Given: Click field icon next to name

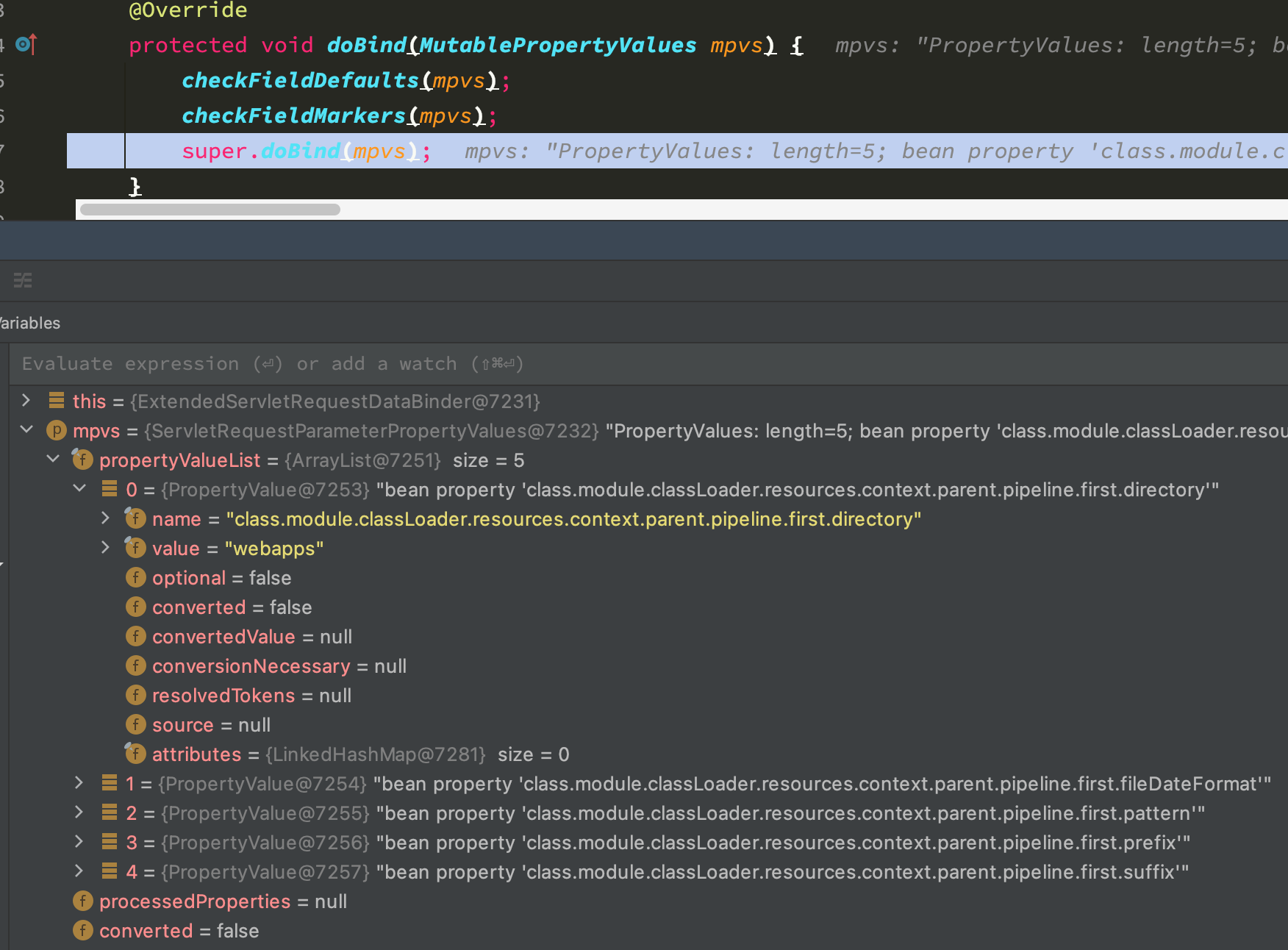Looking at the screenshot, I should tap(135, 518).
